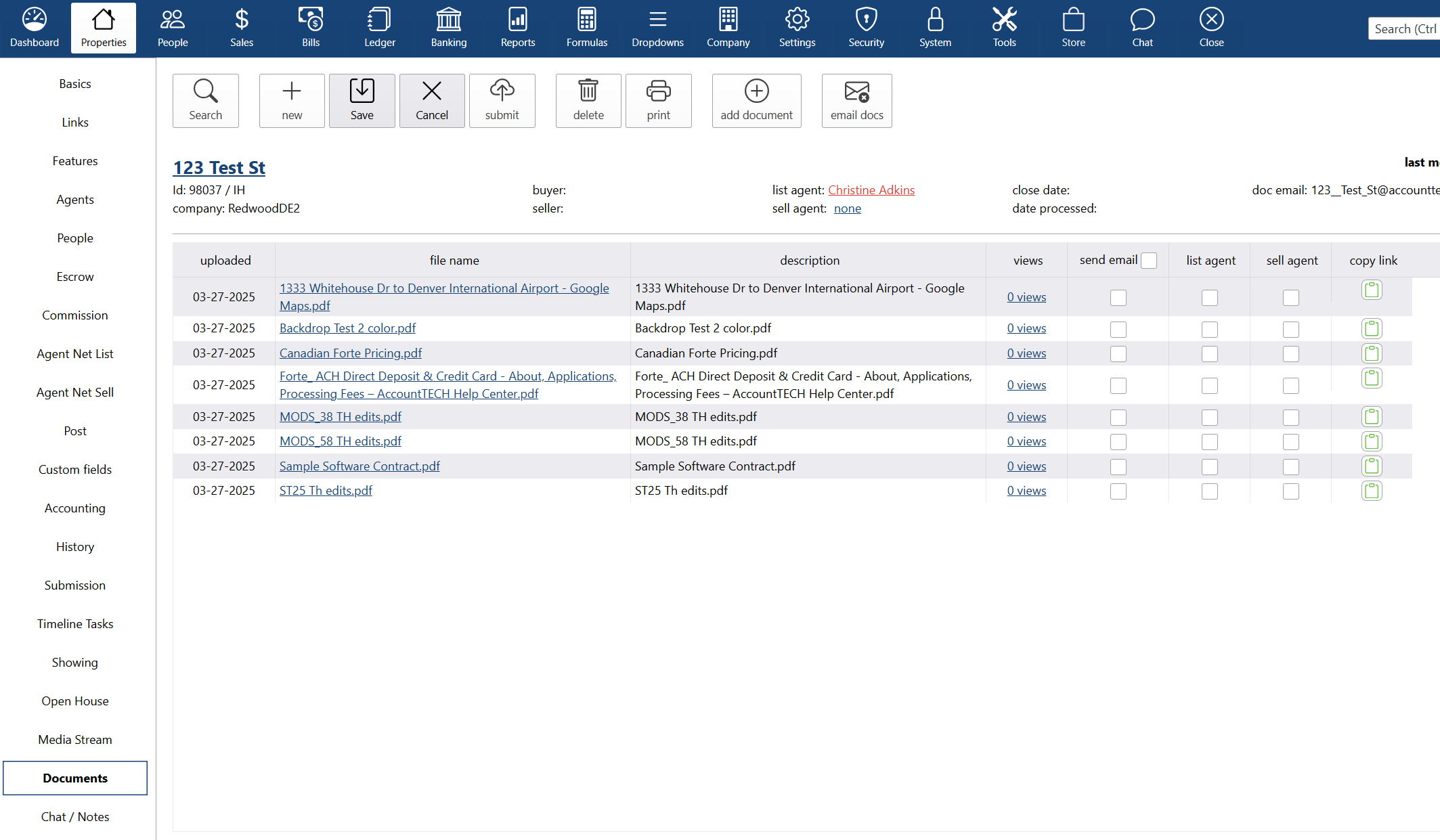Open Backdrop Test 2 color.pdf file link
Image resolution: width=1440 pixels, height=840 pixels.
point(347,328)
